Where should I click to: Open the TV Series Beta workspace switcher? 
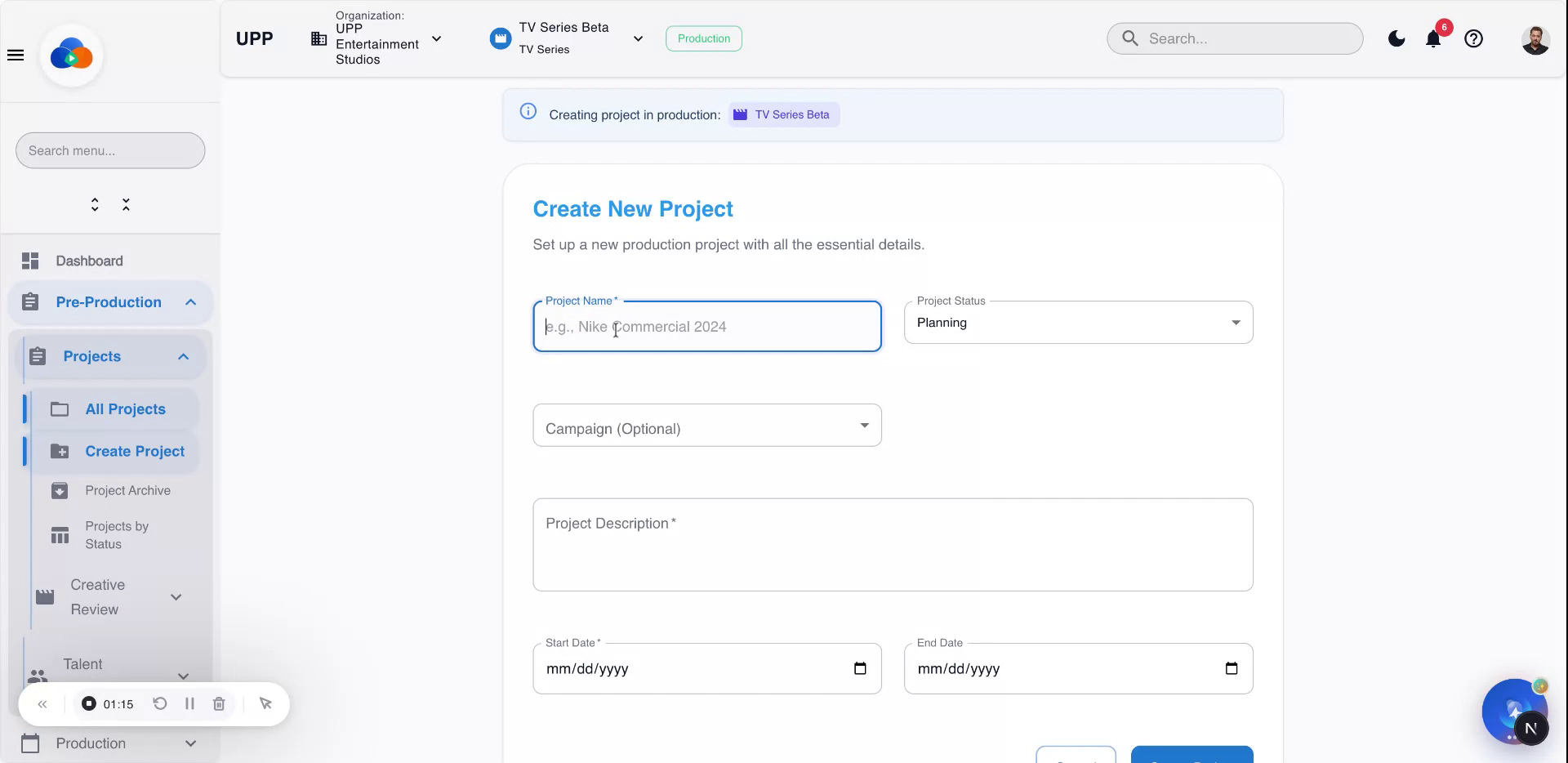639,38
